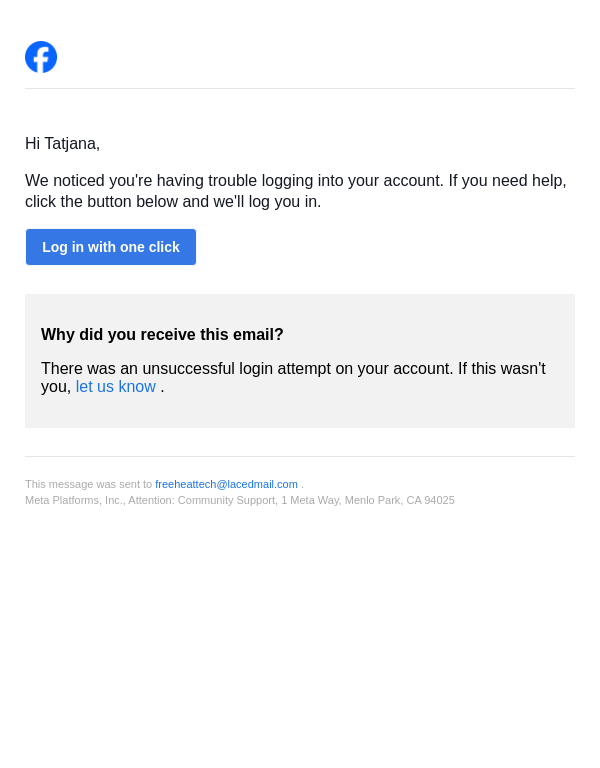Click the divider line above the footer
Screen dimensions: 600x768
(x=300, y=456)
